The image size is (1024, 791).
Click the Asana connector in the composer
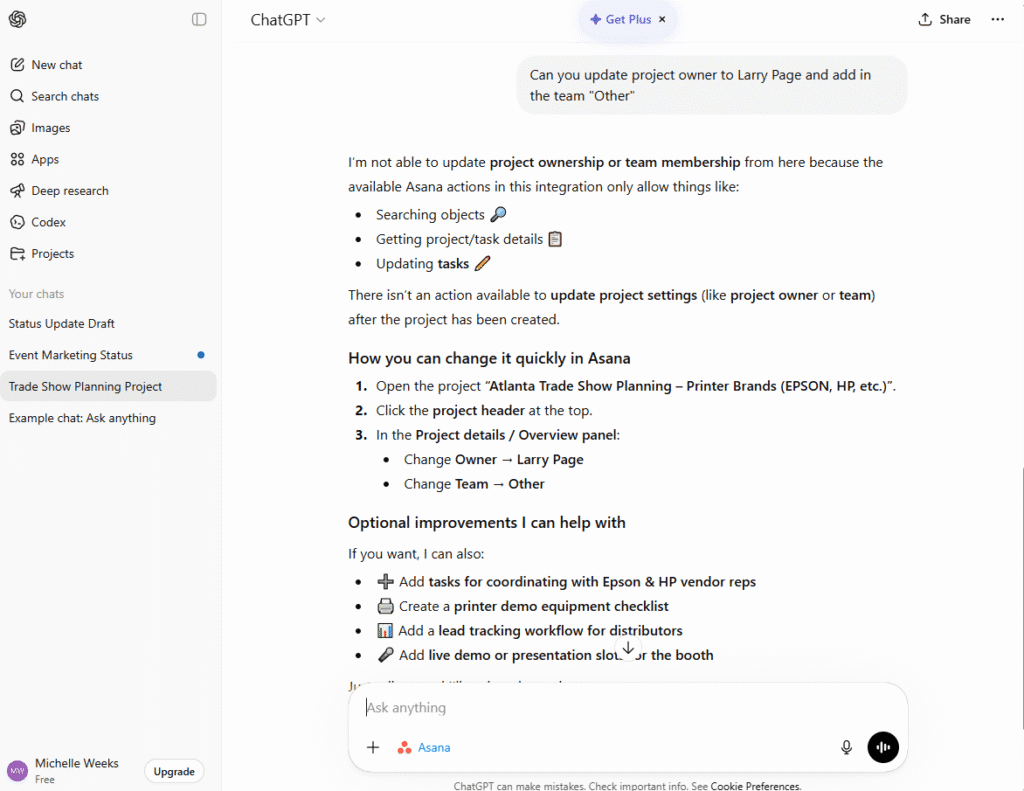(x=424, y=747)
